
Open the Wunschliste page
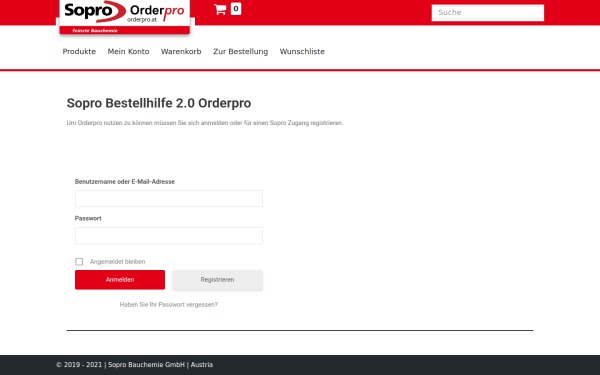click(x=302, y=52)
